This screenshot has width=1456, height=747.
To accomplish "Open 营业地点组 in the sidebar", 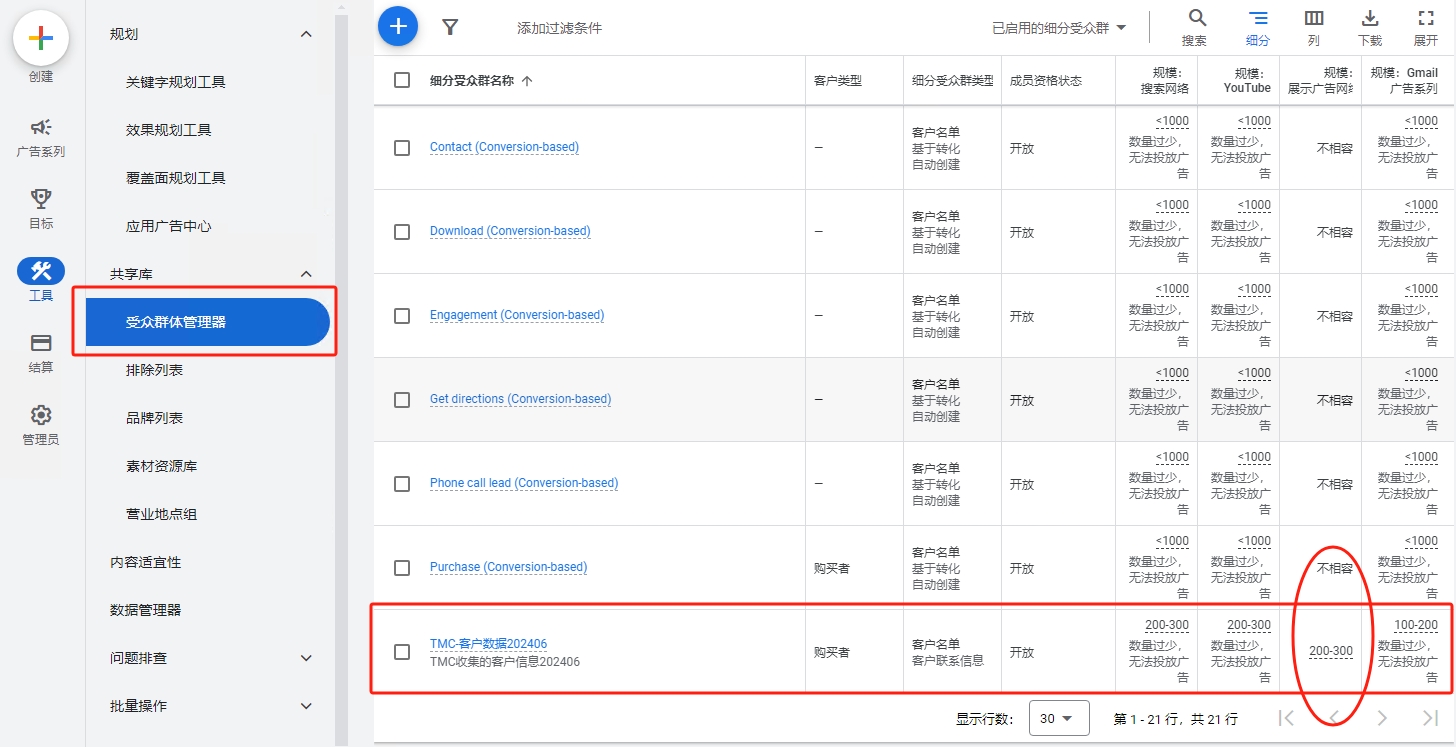I will pos(162,514).
